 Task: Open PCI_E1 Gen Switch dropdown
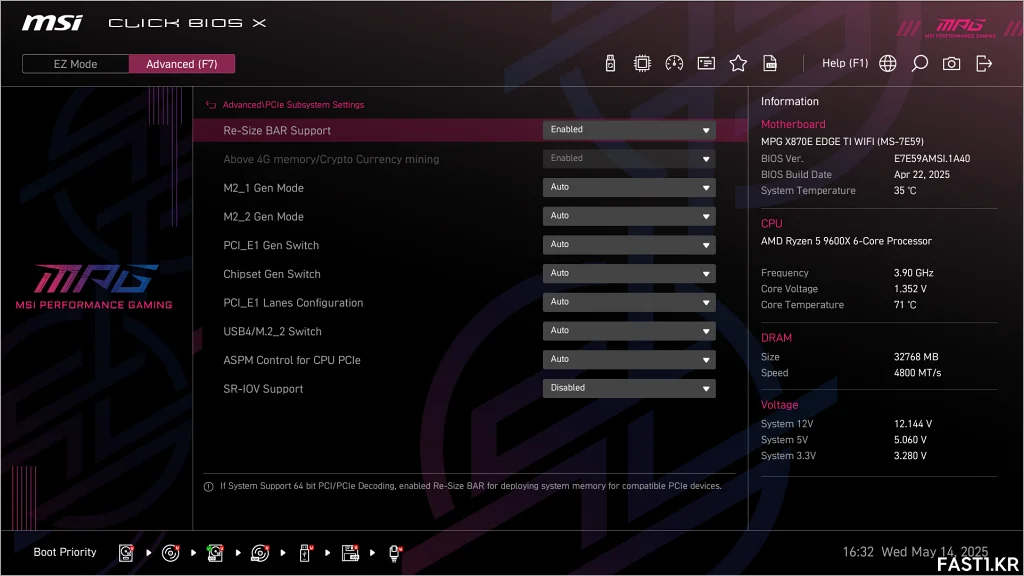[x=629, y=245]
